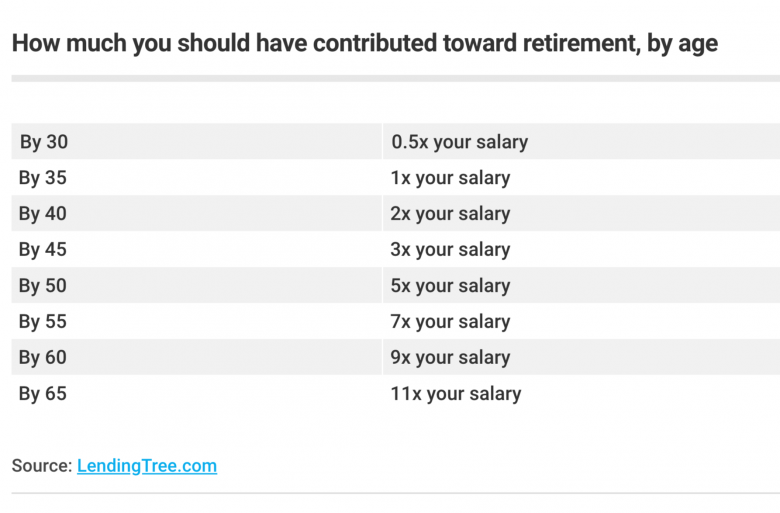The width and height of the screenshot is (780, 513).
Task: Select the "By 40" age cell
Action: click(43, 214)
